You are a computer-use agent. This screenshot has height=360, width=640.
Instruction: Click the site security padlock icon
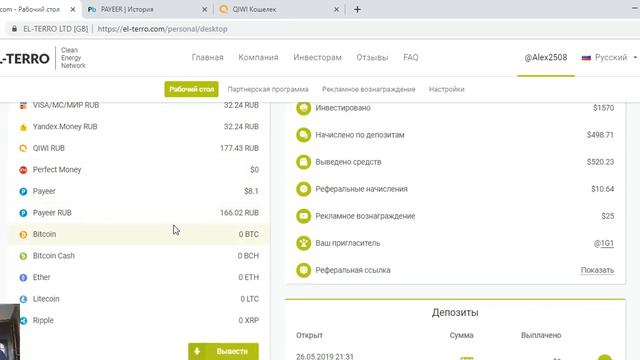point(14,29)
